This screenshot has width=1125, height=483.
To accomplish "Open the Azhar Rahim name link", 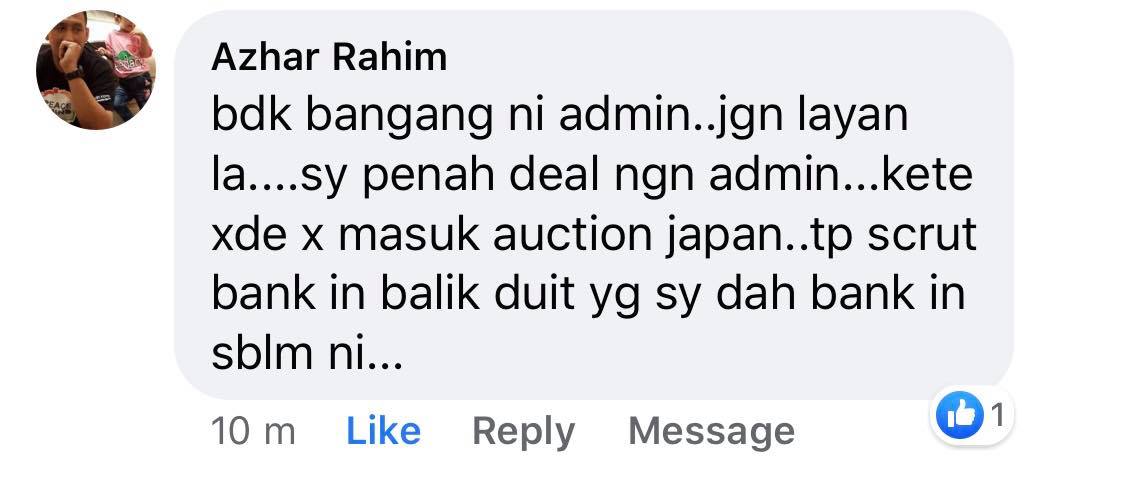I will 329,57.
